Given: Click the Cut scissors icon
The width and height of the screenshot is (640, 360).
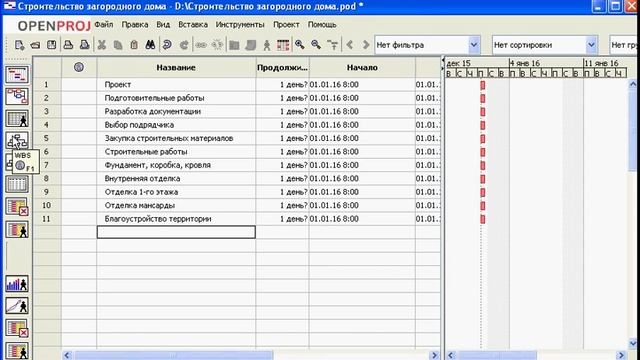Looking at the screenshot, I should pos(102,45).
